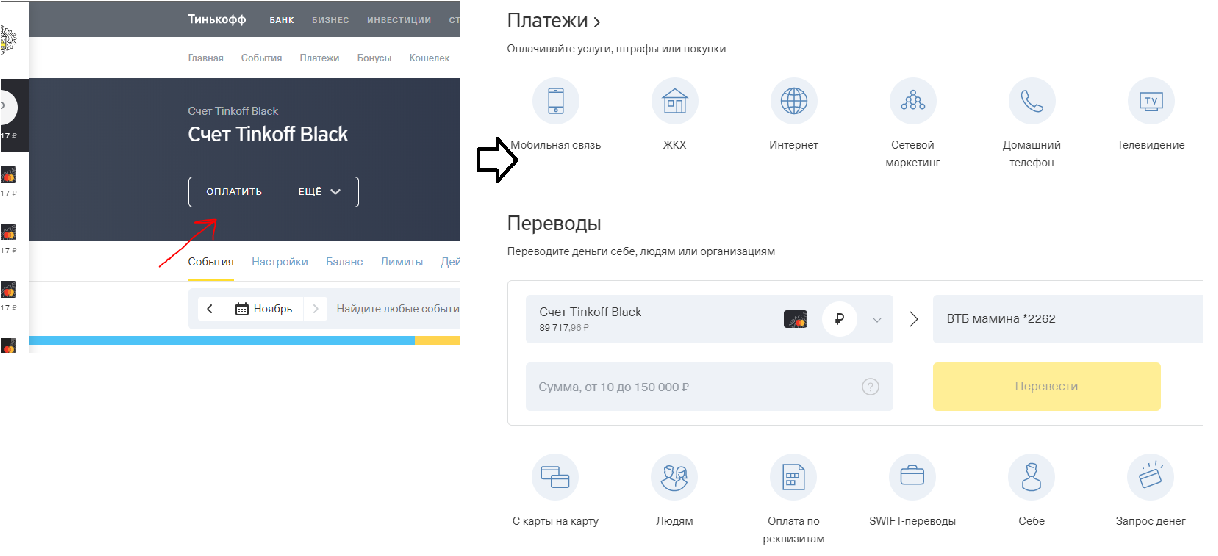
Task: Go to the Платежи navigation item
Action: pyautogui.click(x=320, y=58)
